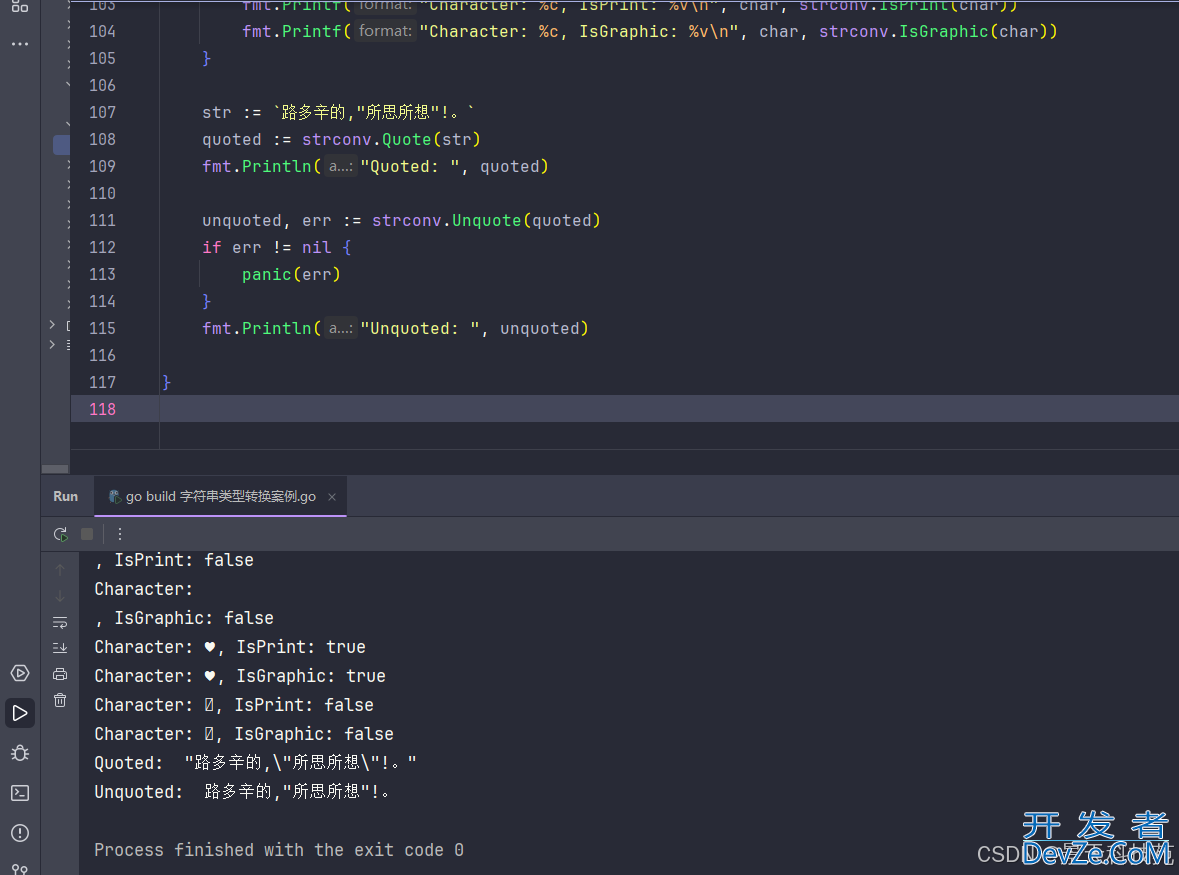Click the horizontal scrollbar thumb below editor

tap(55, 468)
